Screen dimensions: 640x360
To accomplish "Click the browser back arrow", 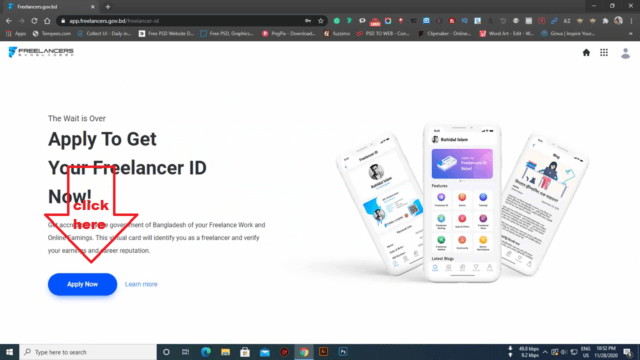I will pos(9,21).
